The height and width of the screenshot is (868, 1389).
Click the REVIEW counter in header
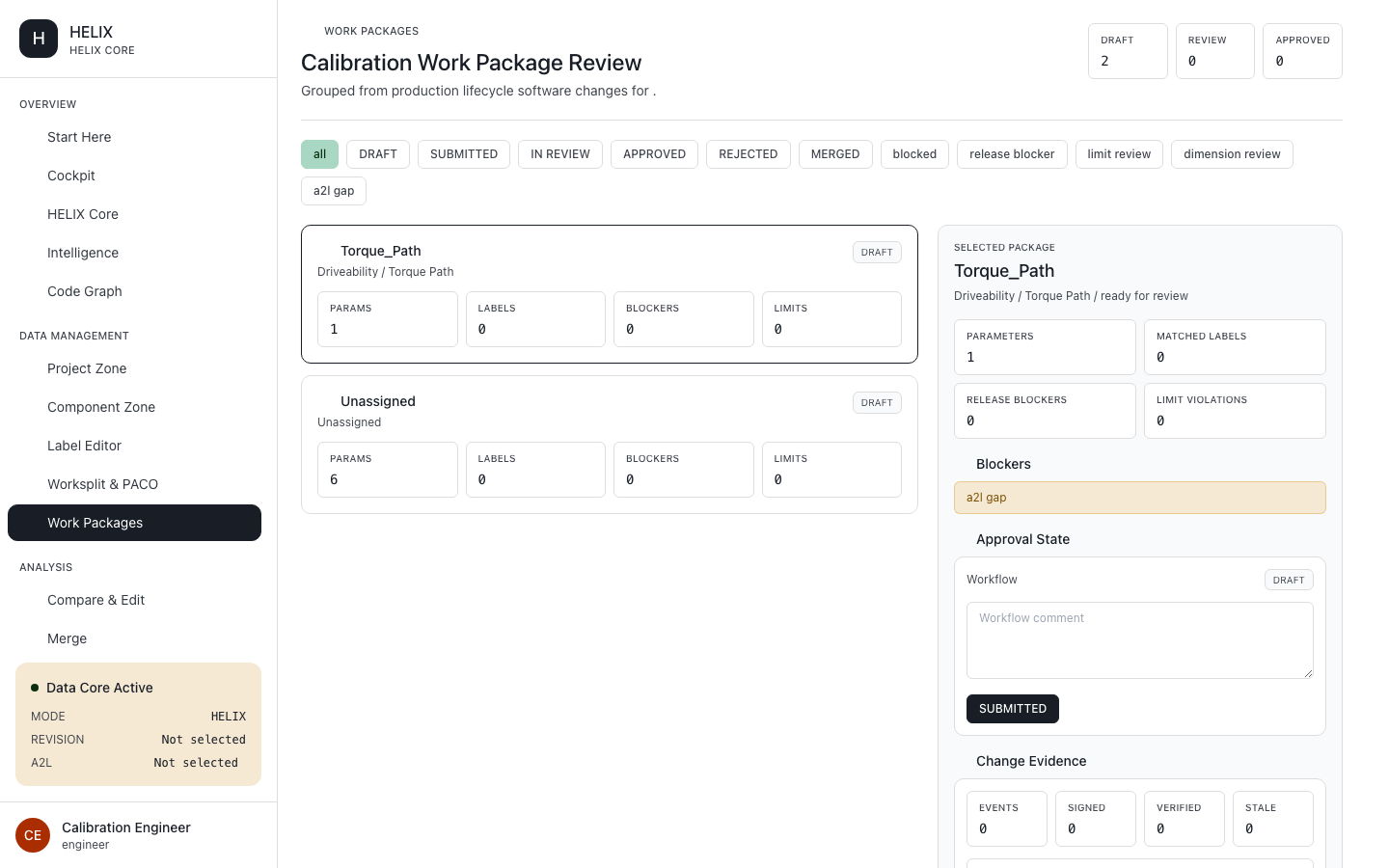click(x=1215, y=51)
